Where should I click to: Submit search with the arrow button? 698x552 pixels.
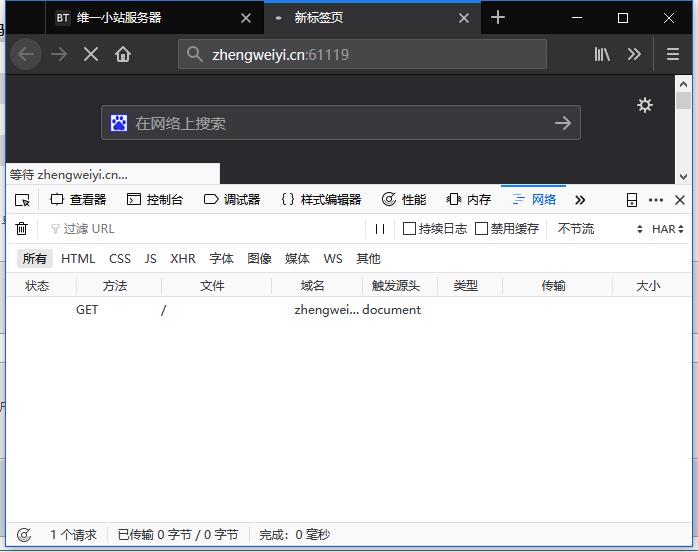click(563, 123)
